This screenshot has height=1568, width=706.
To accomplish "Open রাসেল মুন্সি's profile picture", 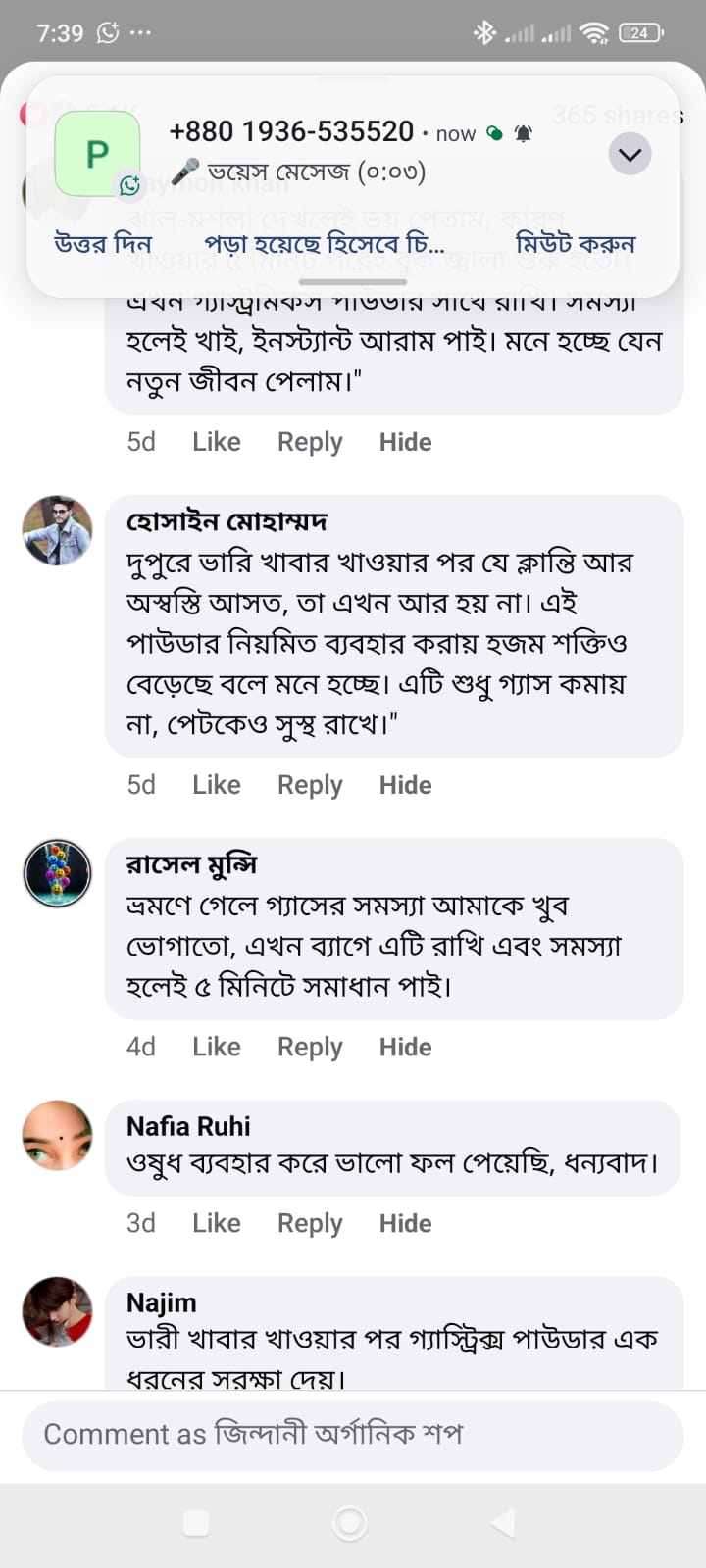I will click(x=57, y=872).
